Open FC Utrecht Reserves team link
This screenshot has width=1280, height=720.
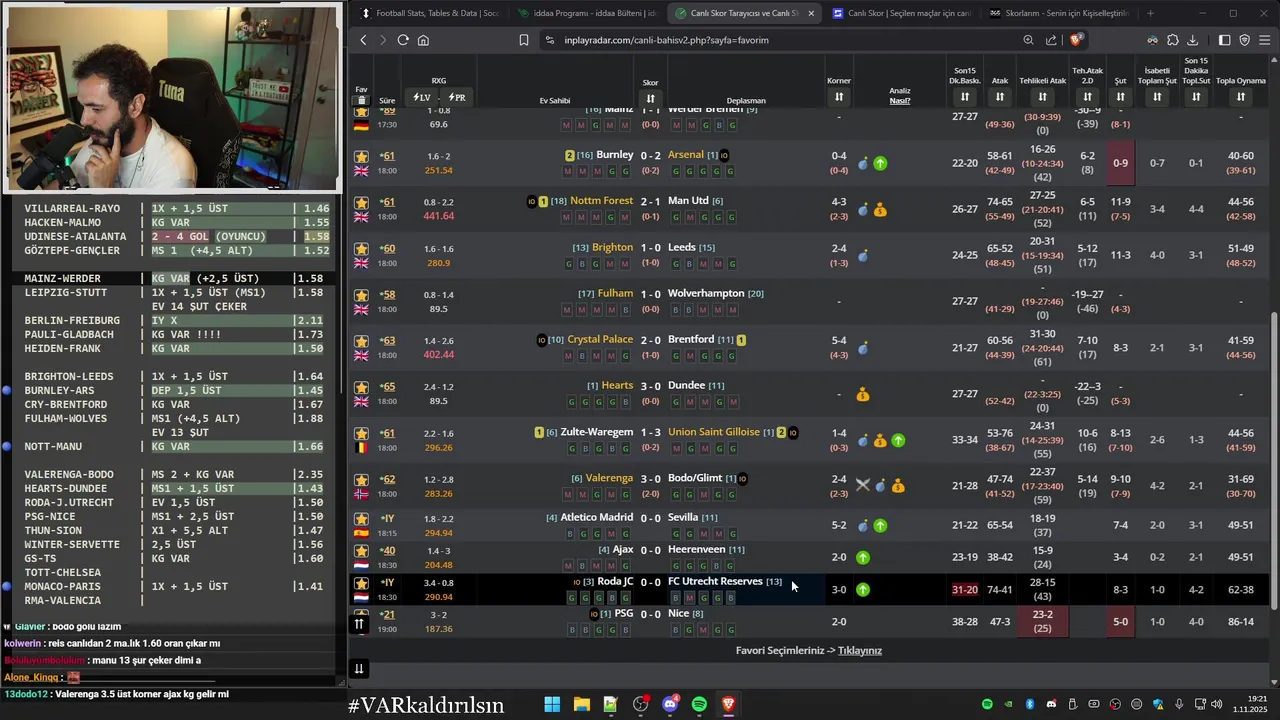tap(715, 582)
